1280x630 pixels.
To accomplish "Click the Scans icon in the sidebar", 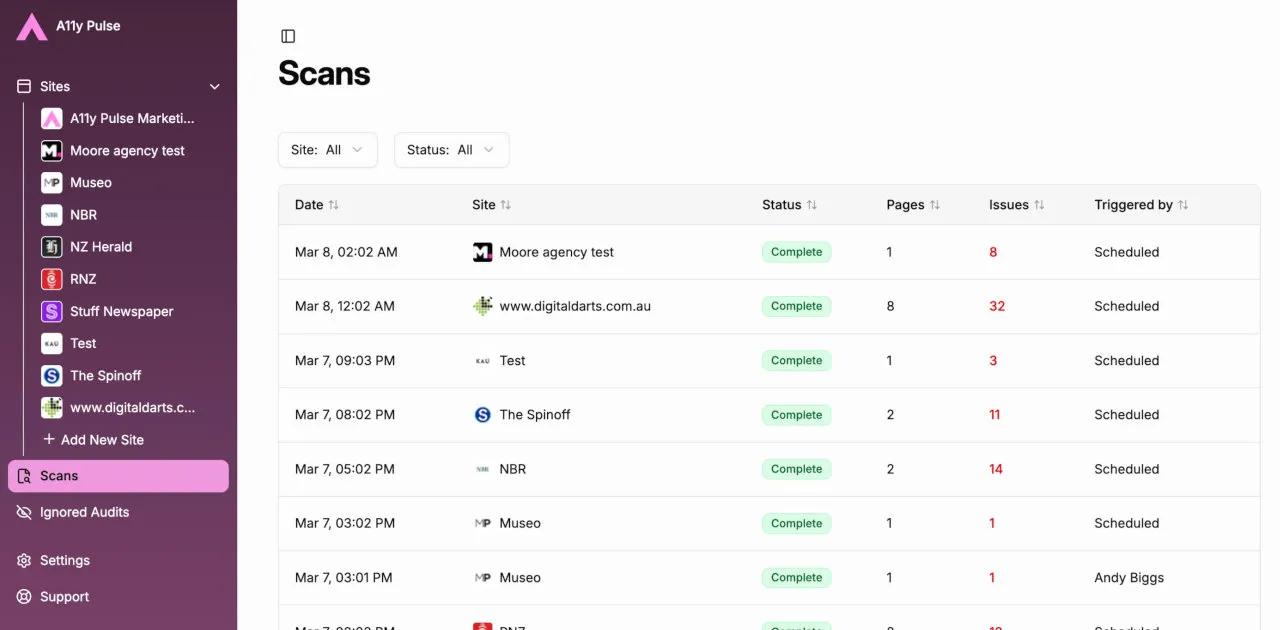I will tap(24, 475).
